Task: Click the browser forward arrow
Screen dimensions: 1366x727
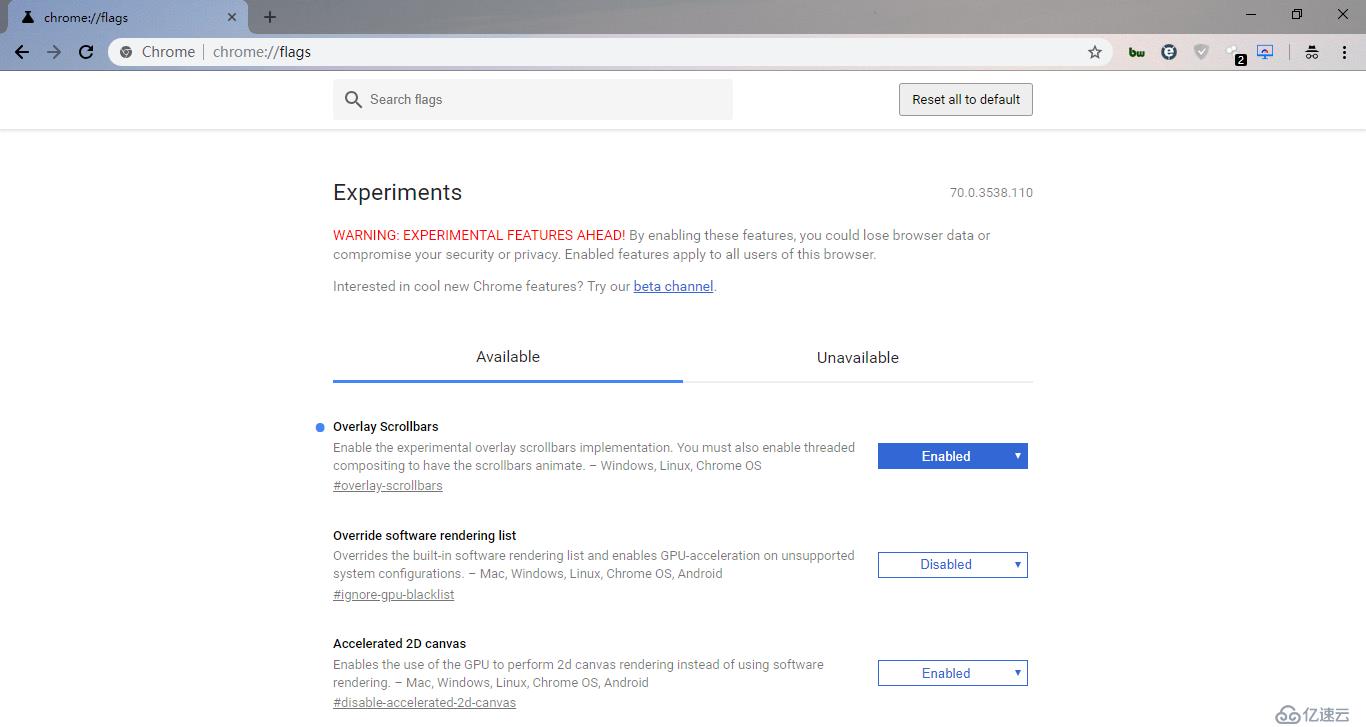Action: [x=54, y=52]
